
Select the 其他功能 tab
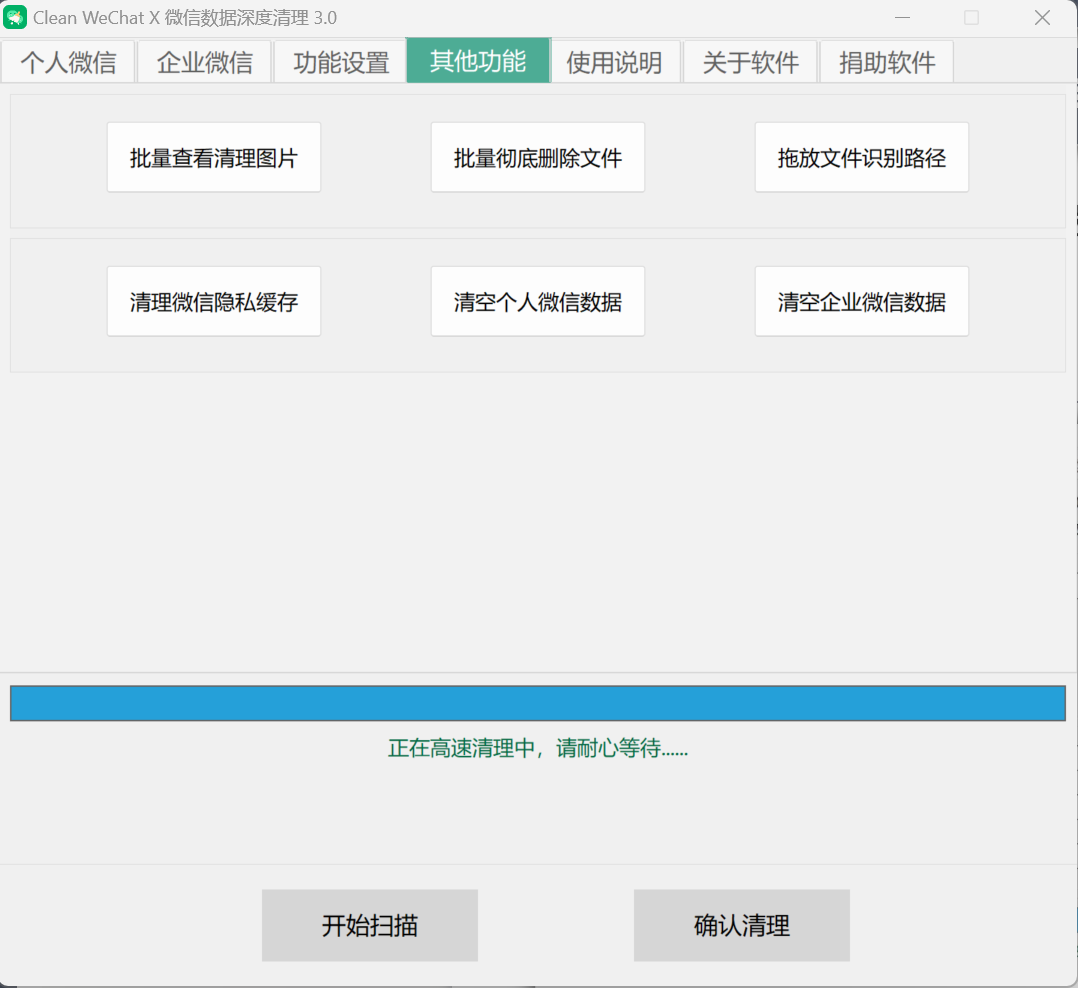pyautogui.click(x=478, y=61)
